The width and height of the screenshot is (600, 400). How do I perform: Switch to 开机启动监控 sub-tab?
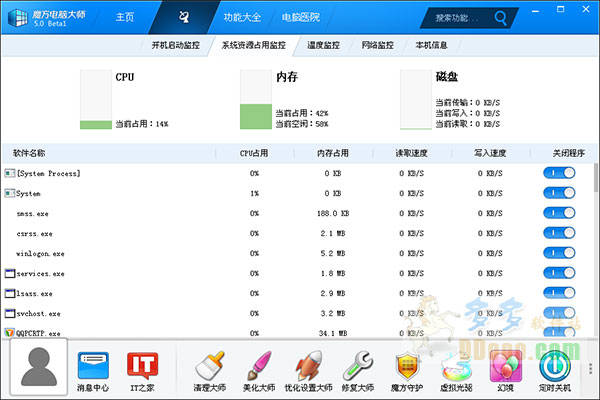(x=176, y=45)
